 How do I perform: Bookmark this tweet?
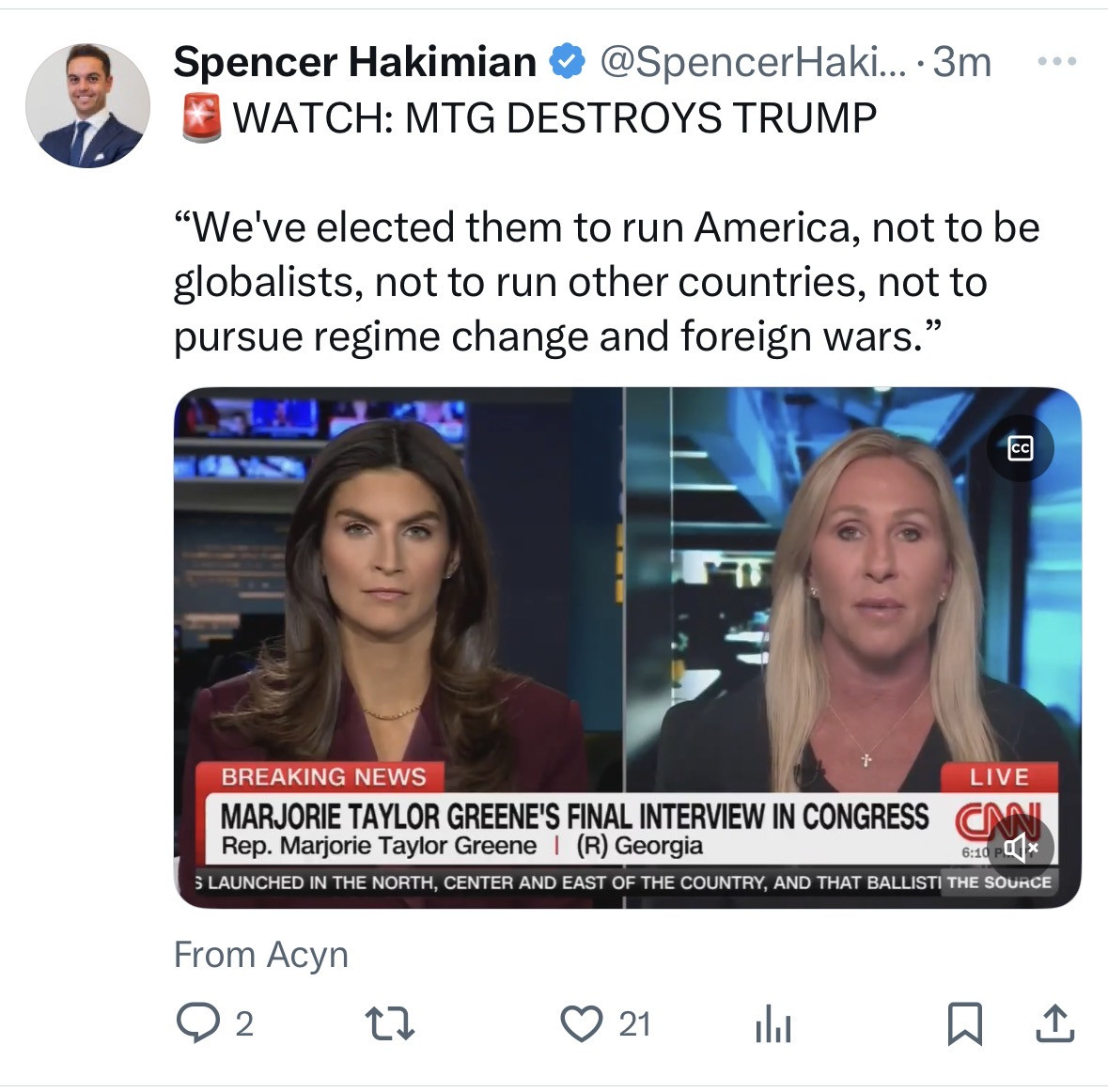coord(964,1023)
